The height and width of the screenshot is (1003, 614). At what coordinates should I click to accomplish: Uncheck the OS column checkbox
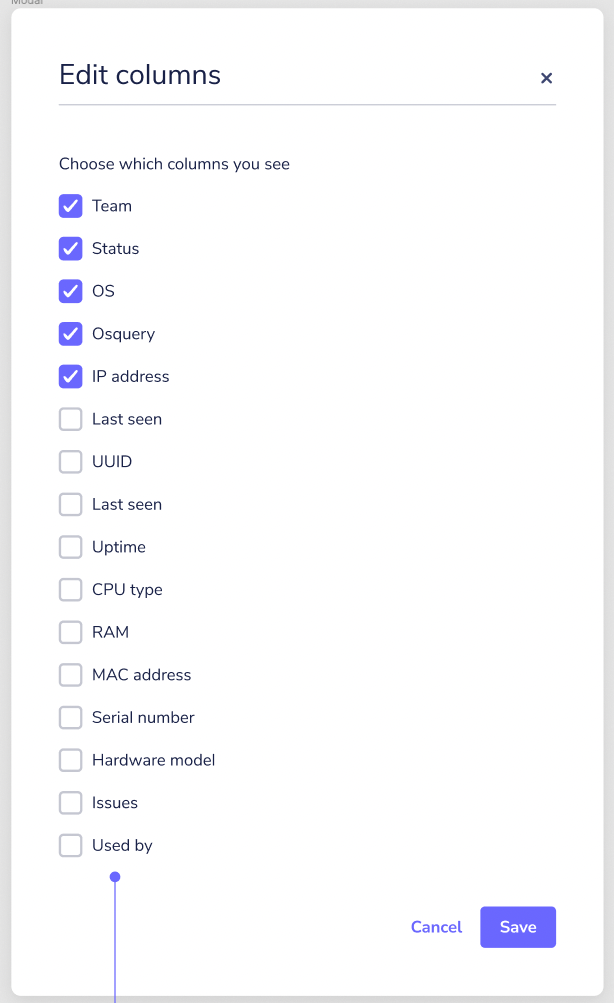(x=70, y=291)
